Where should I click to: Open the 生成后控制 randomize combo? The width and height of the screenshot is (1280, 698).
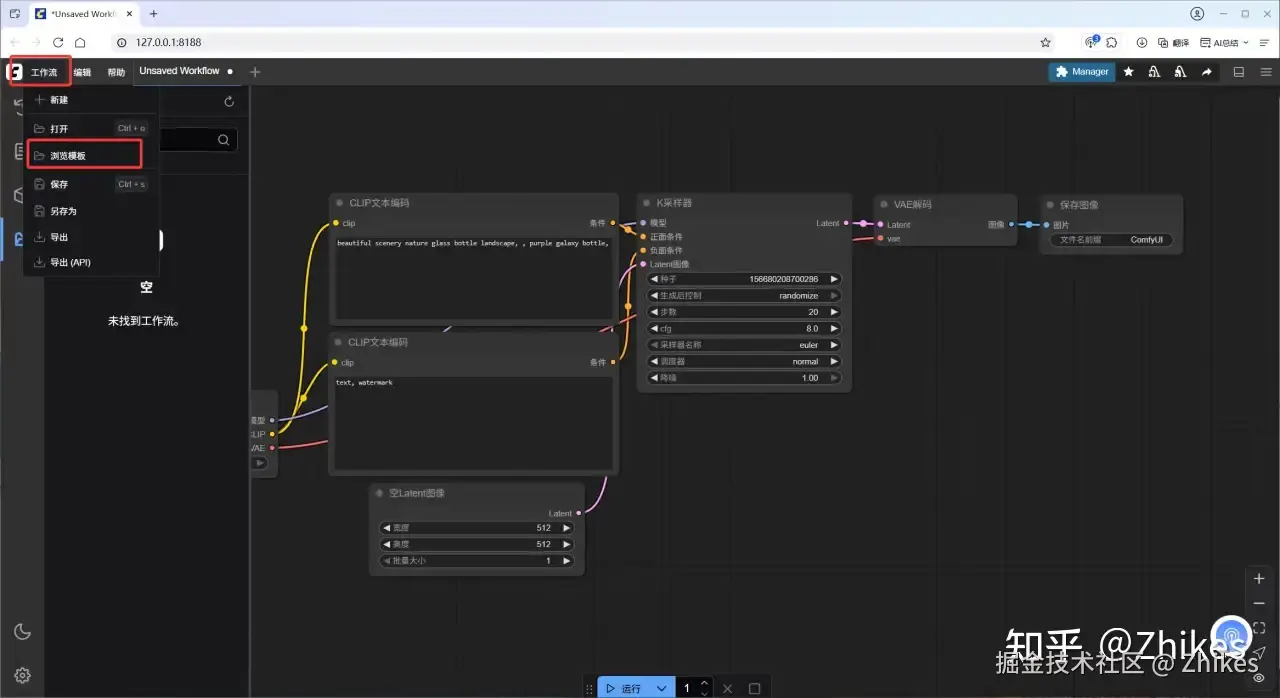point(745,296)
